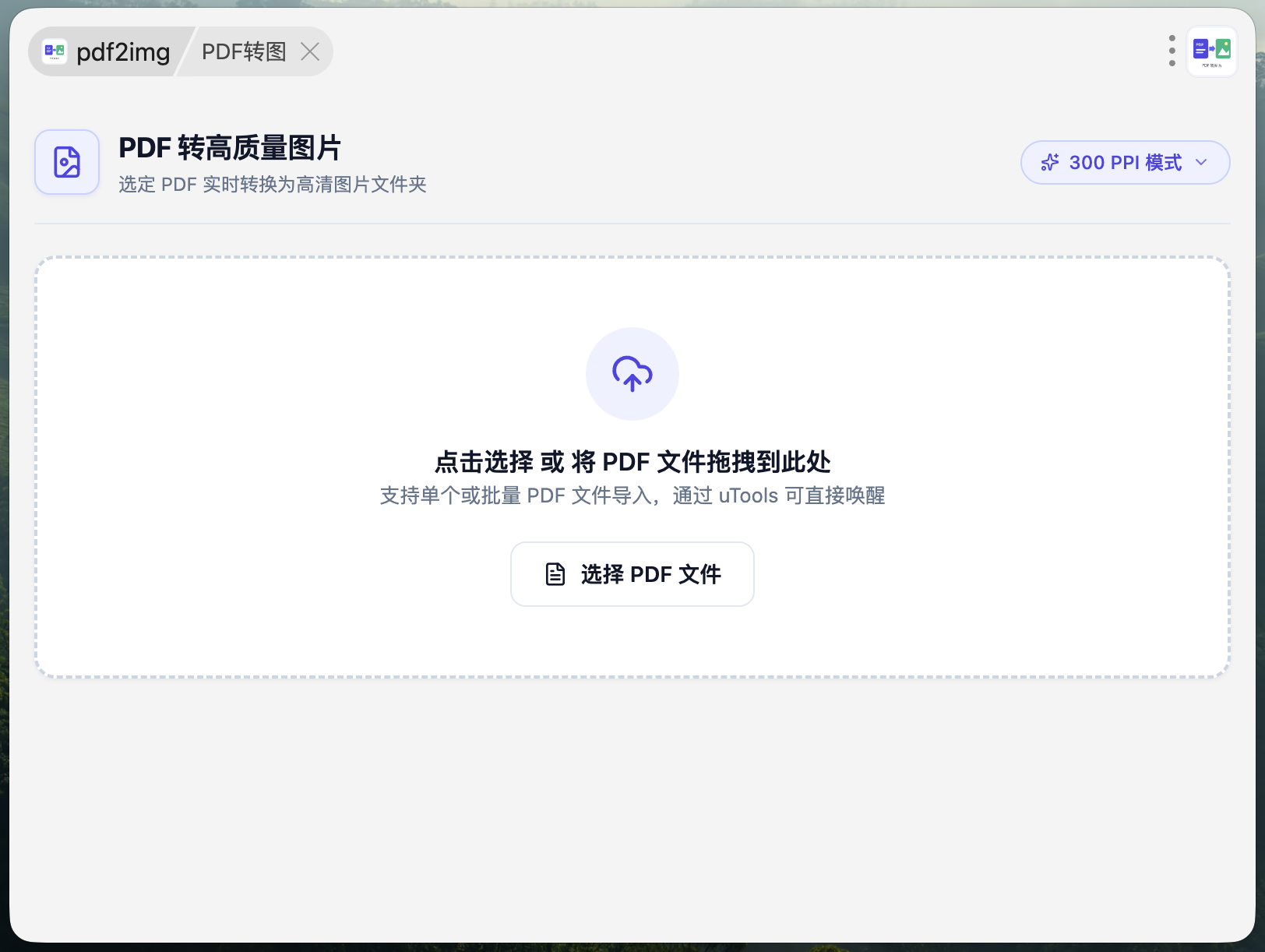
Task: Close the PDF转图 tab with X
Action: [x=310, y=51]
